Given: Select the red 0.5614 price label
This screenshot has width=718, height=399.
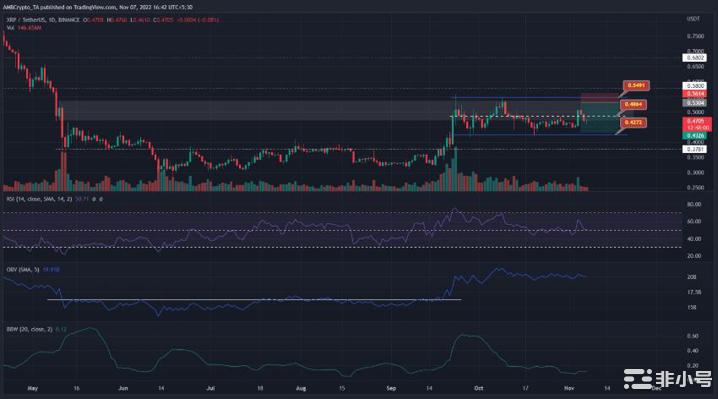Looking at the screenshot, I should coord(694,94).
